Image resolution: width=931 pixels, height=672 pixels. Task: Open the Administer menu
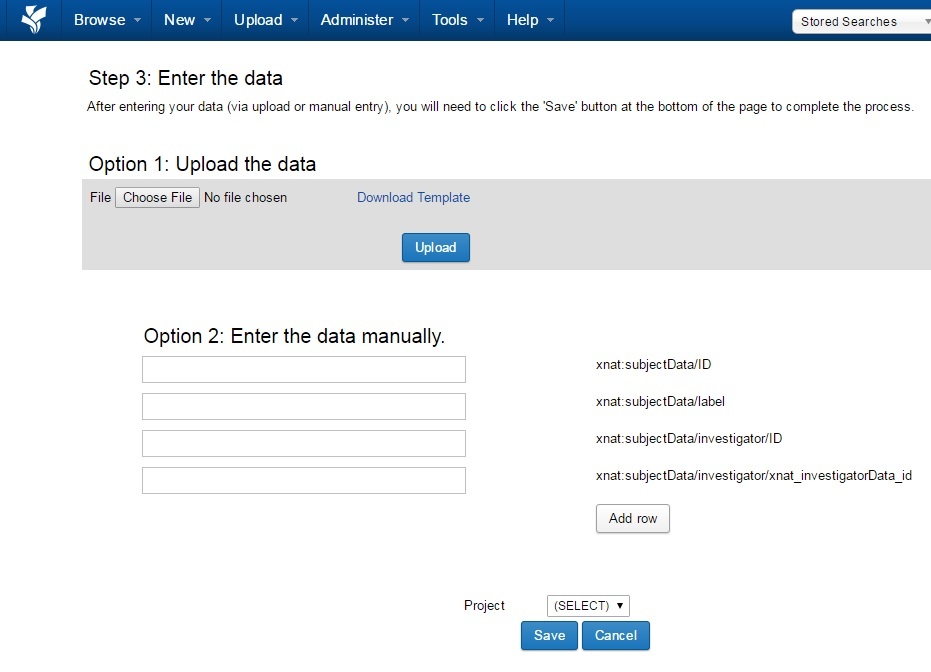click(355, 19)
